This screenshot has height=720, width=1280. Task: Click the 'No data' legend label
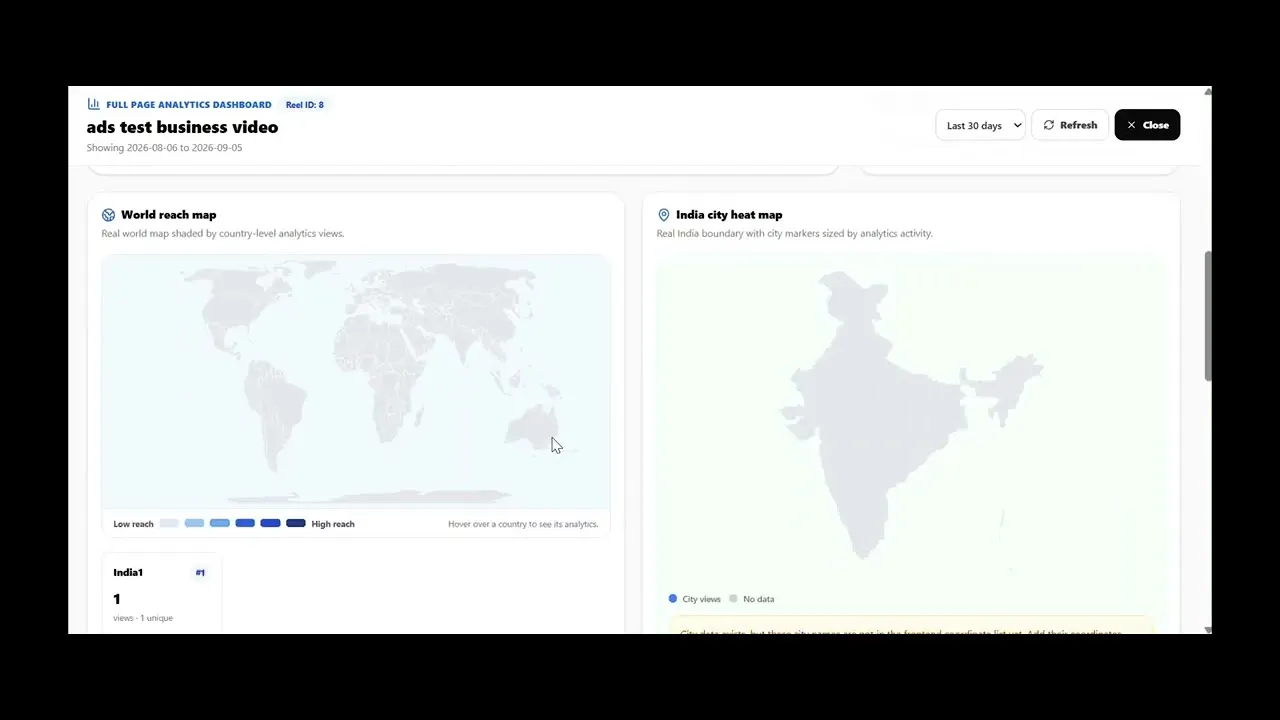pyautogui.click(x=759, y=599)
